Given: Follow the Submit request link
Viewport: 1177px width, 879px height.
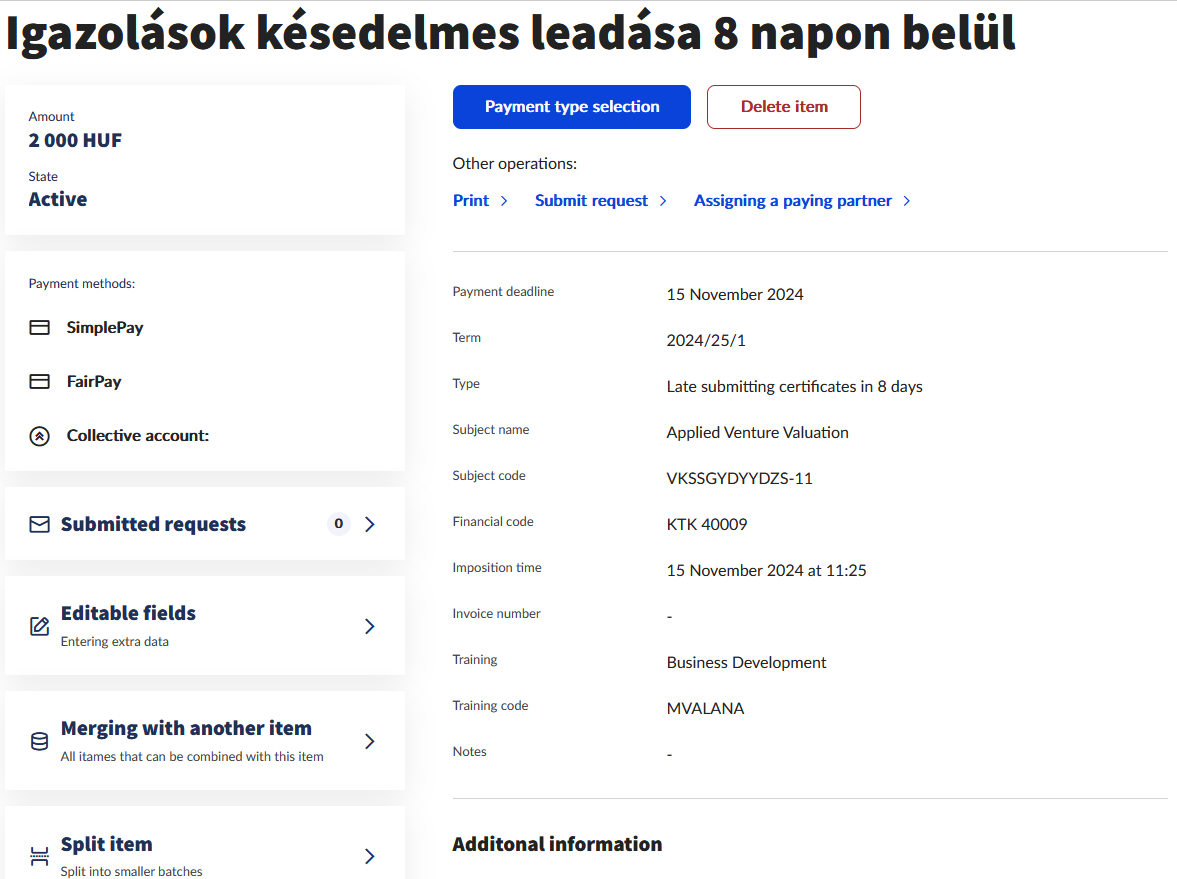Looking at the screenshot, I should coord(591,201).
